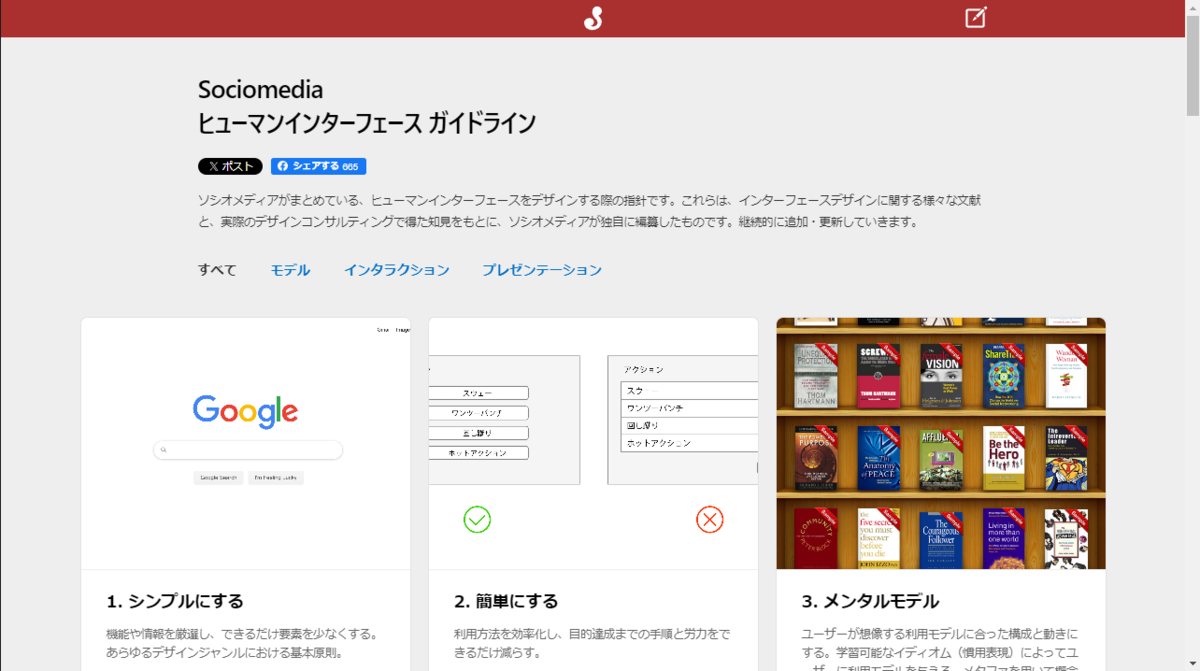Click the scrollbar up arrow

1192,7
